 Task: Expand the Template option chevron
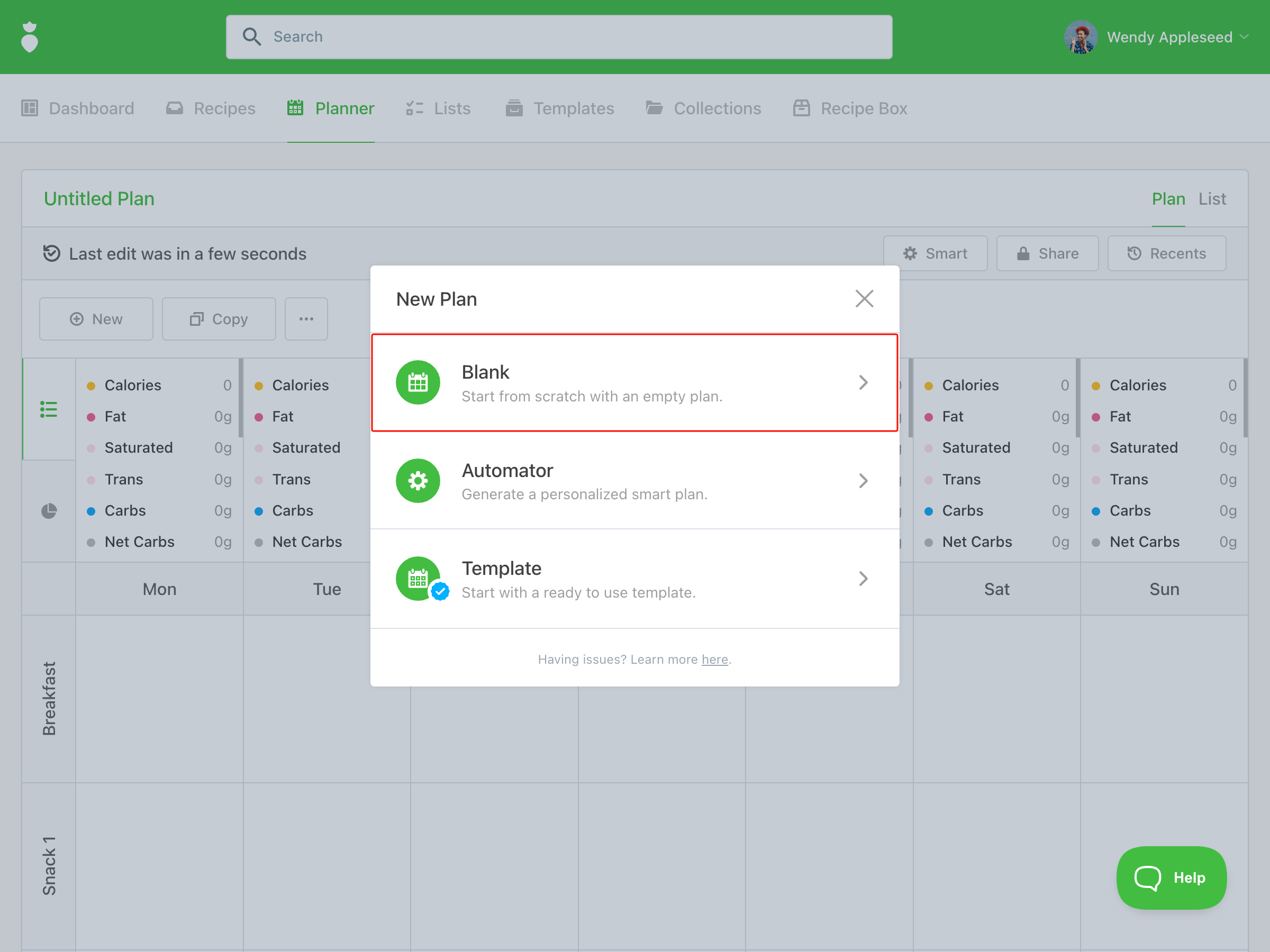tap(863, 579)
